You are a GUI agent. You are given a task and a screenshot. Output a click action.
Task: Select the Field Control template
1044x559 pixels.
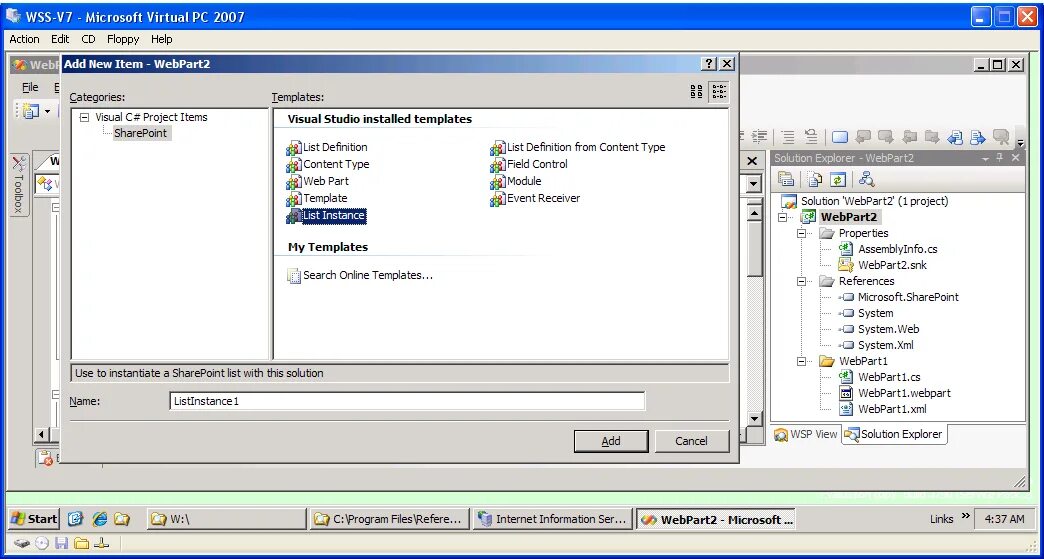point(529,164)
